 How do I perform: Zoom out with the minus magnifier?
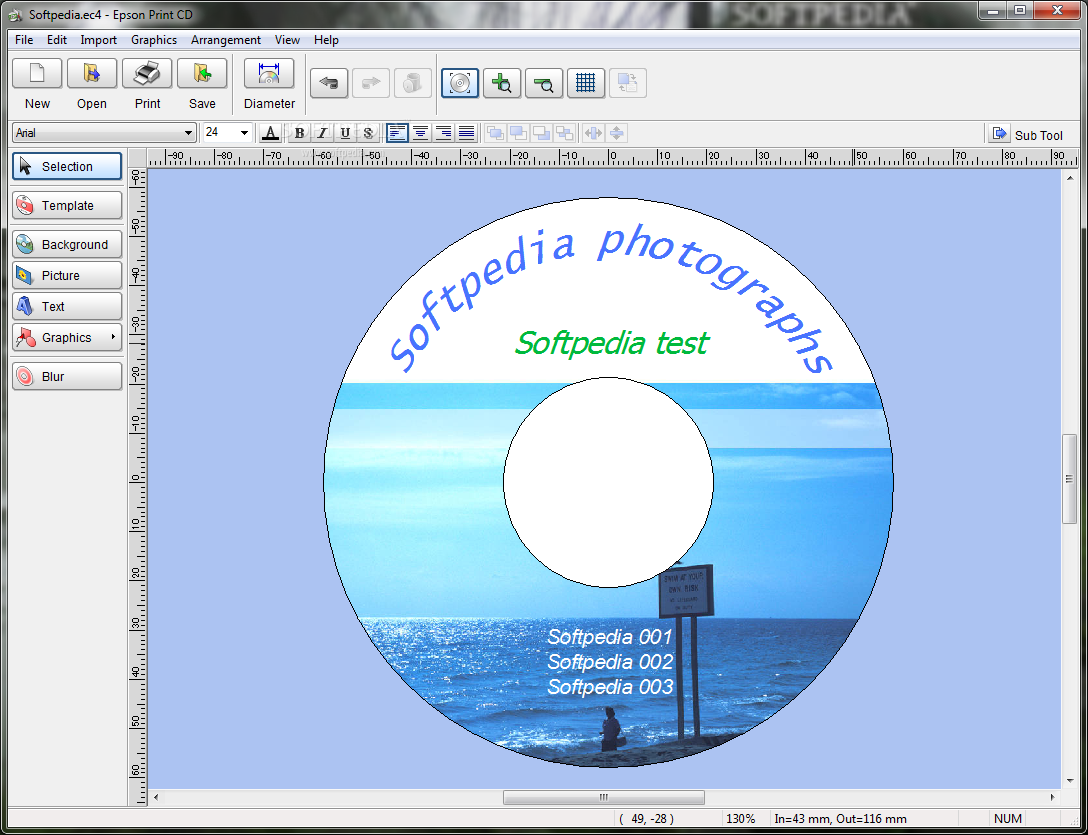544,83
